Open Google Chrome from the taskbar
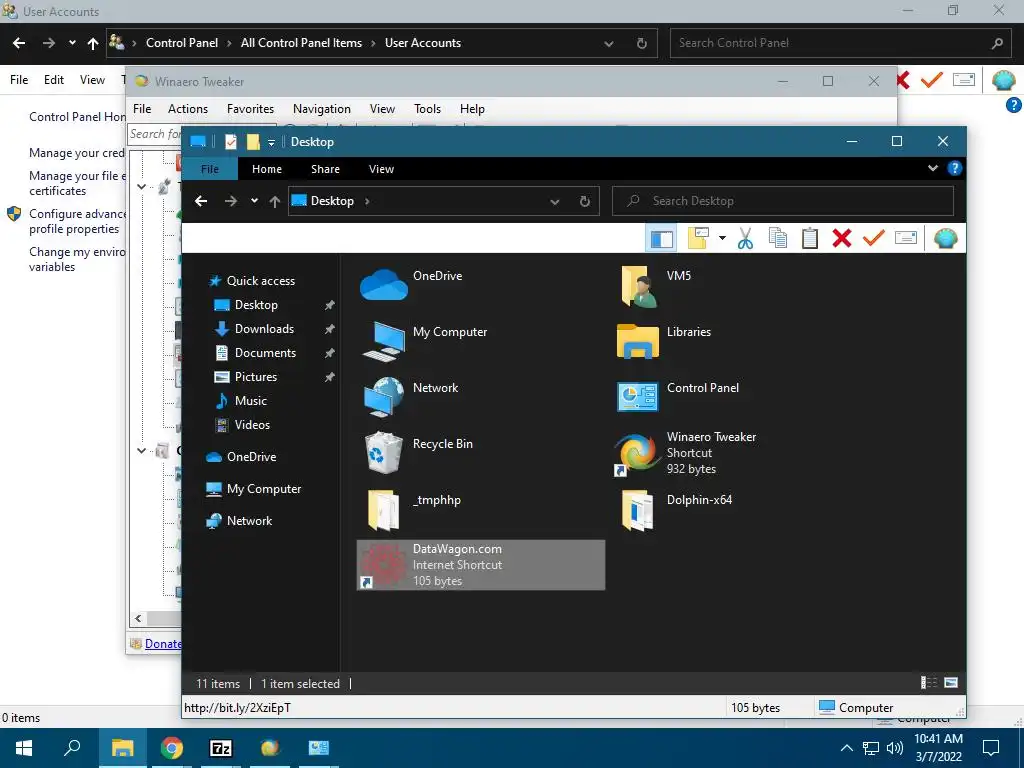This screenshot has height=768, width=1024. click(171, 748)
